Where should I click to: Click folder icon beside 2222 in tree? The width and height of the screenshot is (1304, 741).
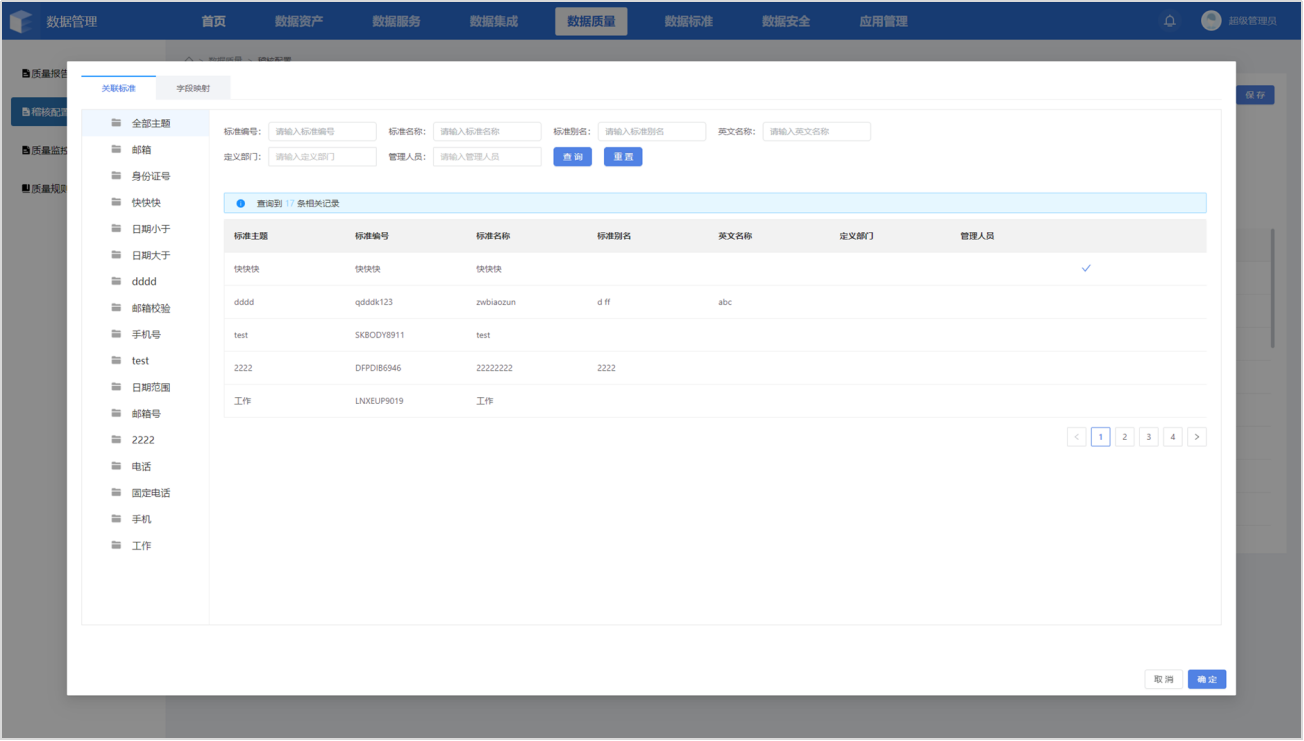tap(117, 440)
